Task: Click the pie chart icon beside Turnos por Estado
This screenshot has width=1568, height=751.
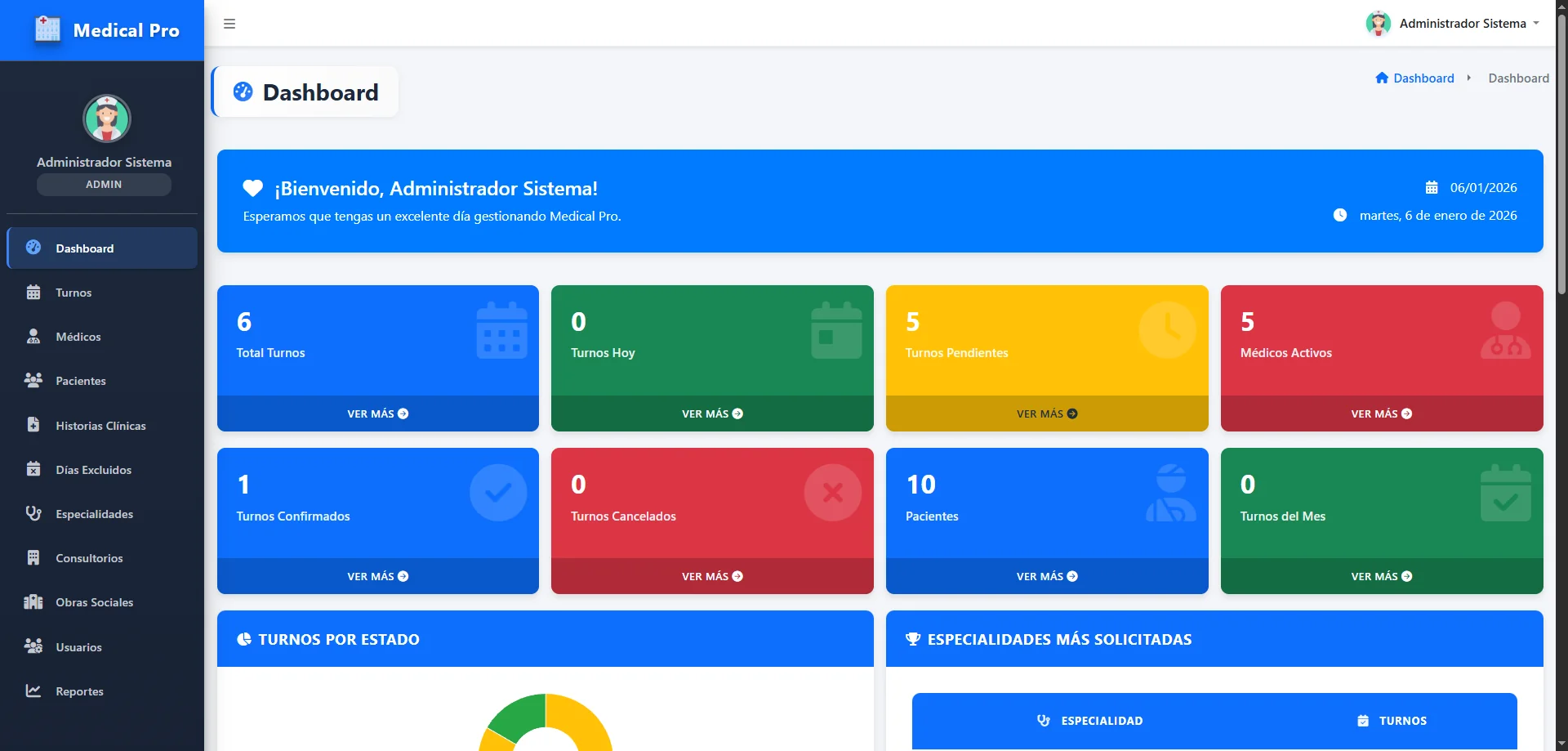Action: tap(244, 639)
